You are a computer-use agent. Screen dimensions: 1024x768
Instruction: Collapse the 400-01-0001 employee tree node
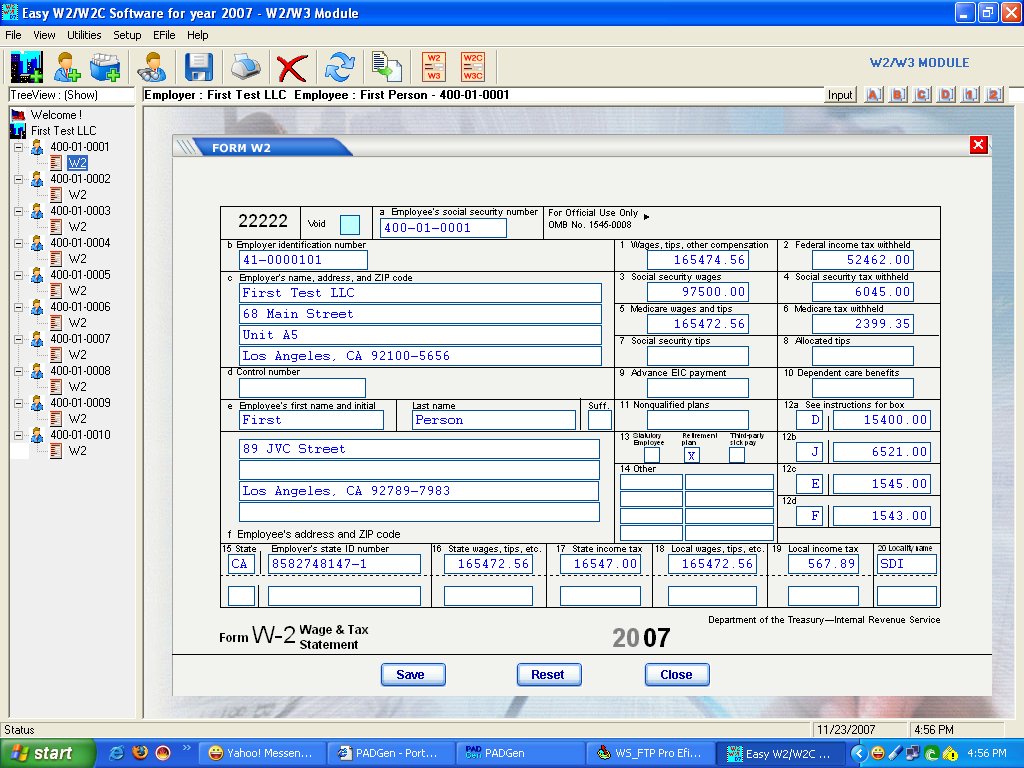(x=18, y=147)
